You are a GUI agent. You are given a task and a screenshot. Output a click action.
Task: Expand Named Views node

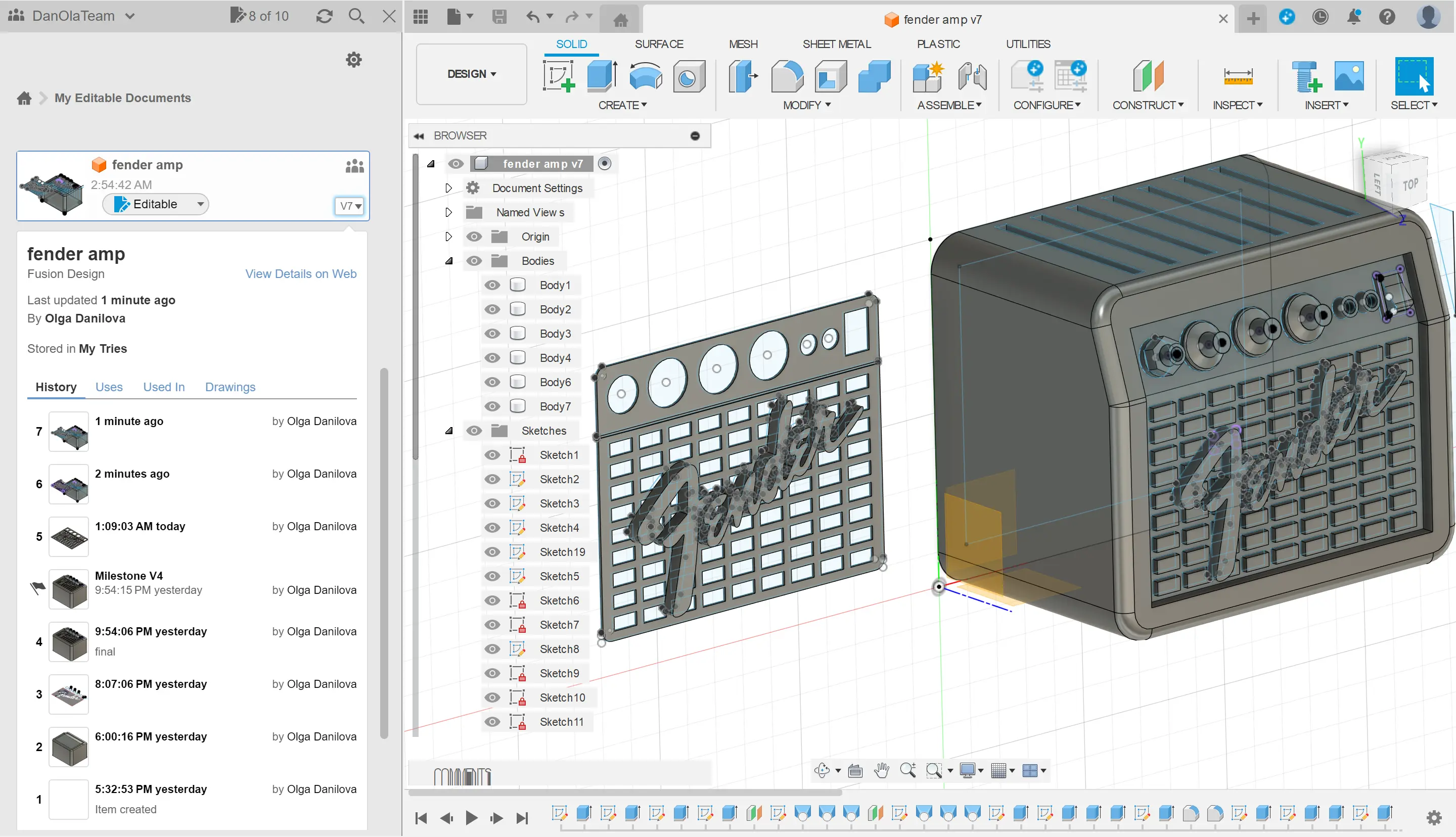(x=448, y=212)
